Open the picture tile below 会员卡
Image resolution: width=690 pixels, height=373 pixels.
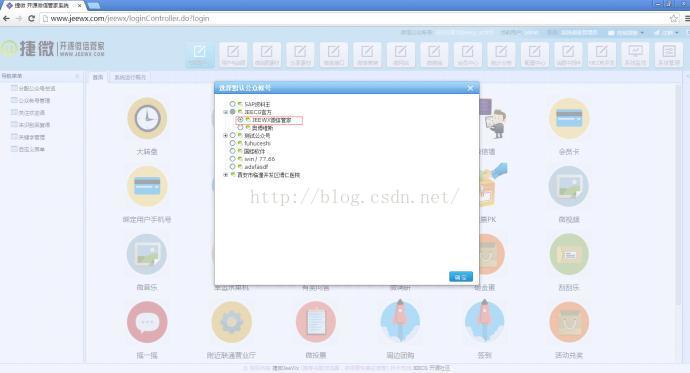tap(569, 186)
